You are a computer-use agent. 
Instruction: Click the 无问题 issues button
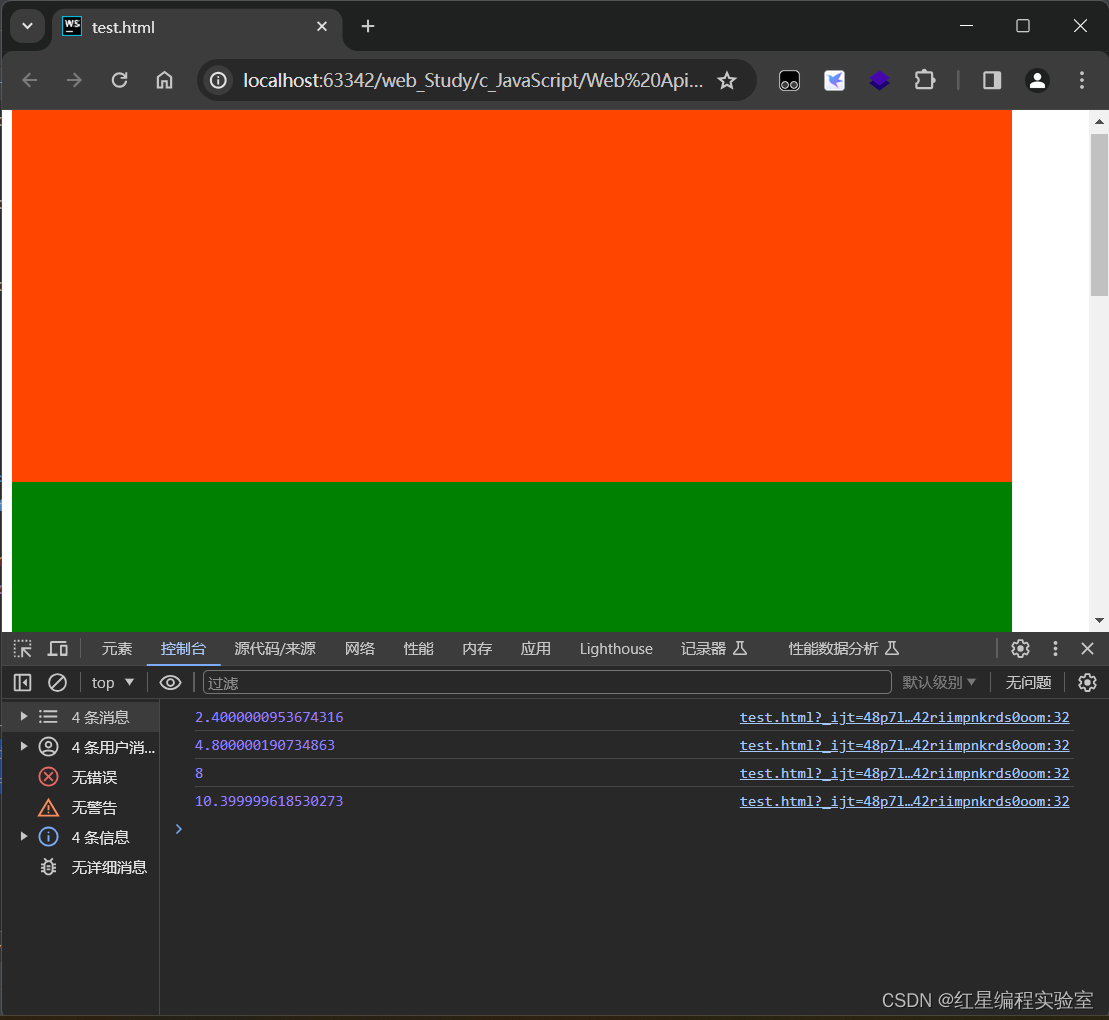(x=1028, y=682)
